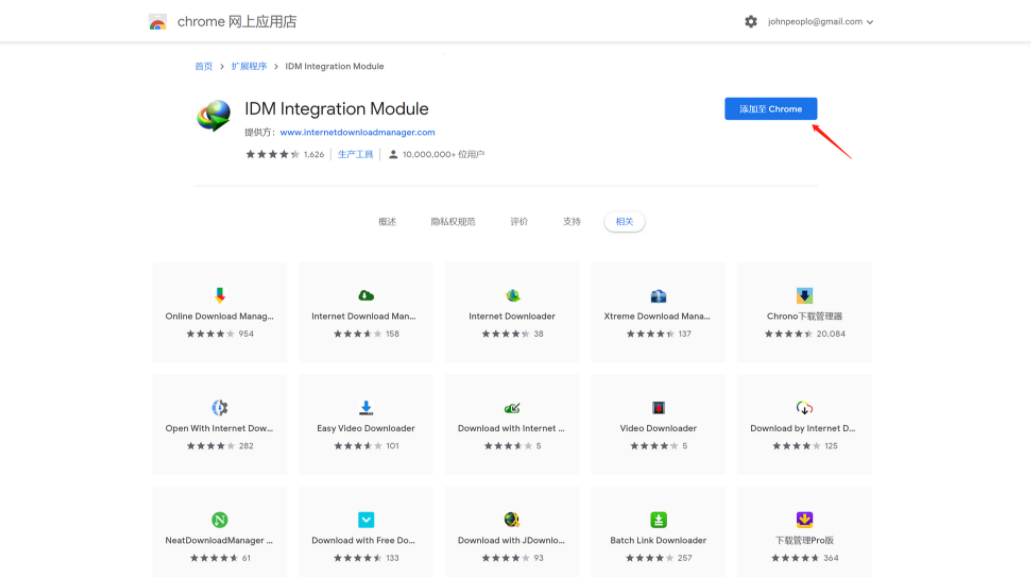This screenshot has width=1031, height=586.
Task: Click the IDM Integration Module heading
Action: 337,109
